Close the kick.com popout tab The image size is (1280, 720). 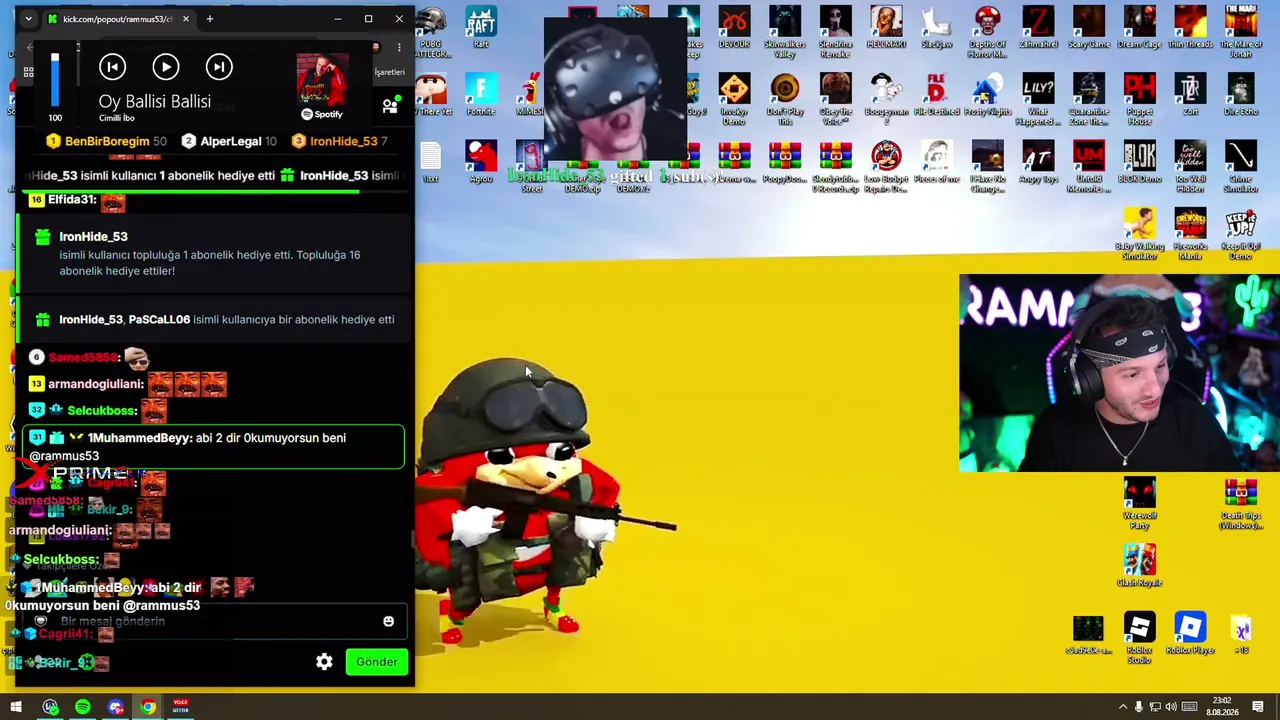pos(185,19)
